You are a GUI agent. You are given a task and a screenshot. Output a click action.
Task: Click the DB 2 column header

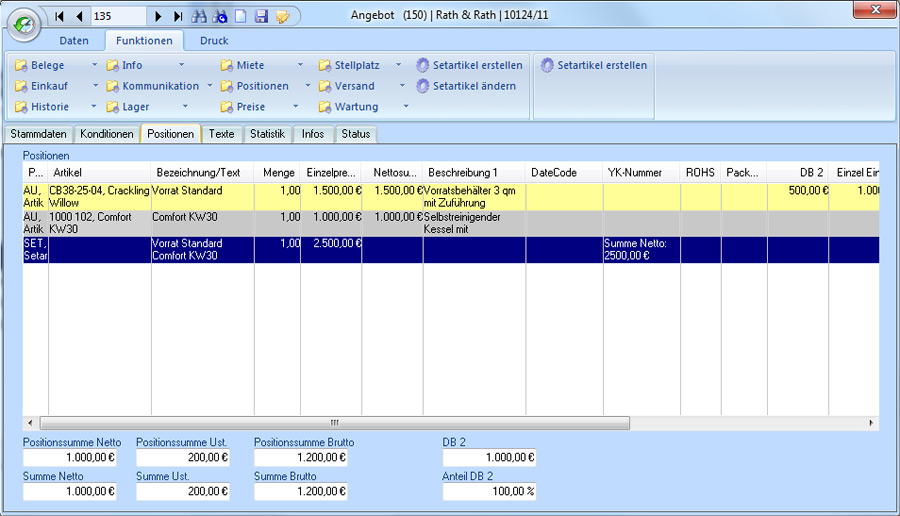798,173
